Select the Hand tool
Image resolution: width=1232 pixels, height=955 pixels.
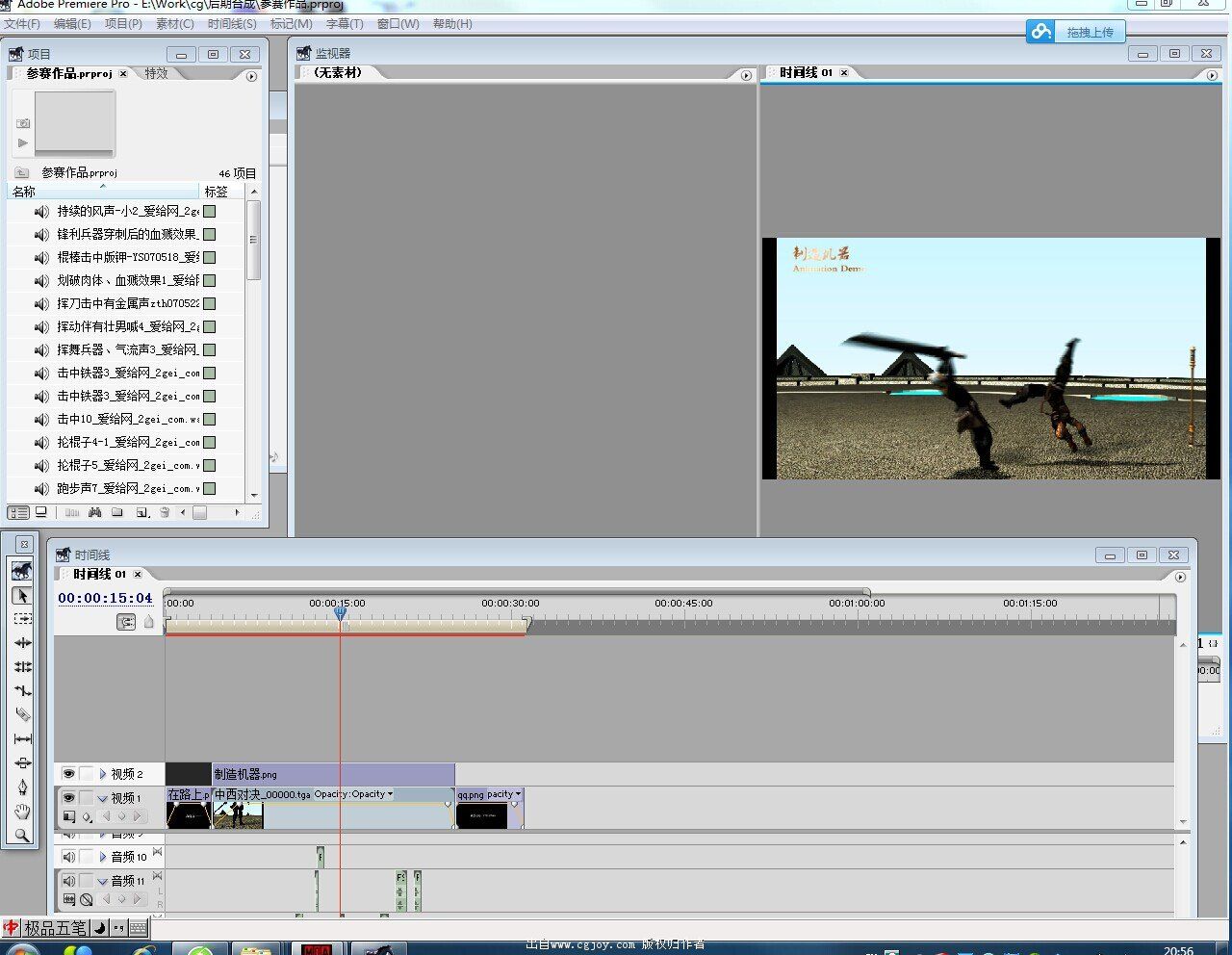tap(22, 812)
